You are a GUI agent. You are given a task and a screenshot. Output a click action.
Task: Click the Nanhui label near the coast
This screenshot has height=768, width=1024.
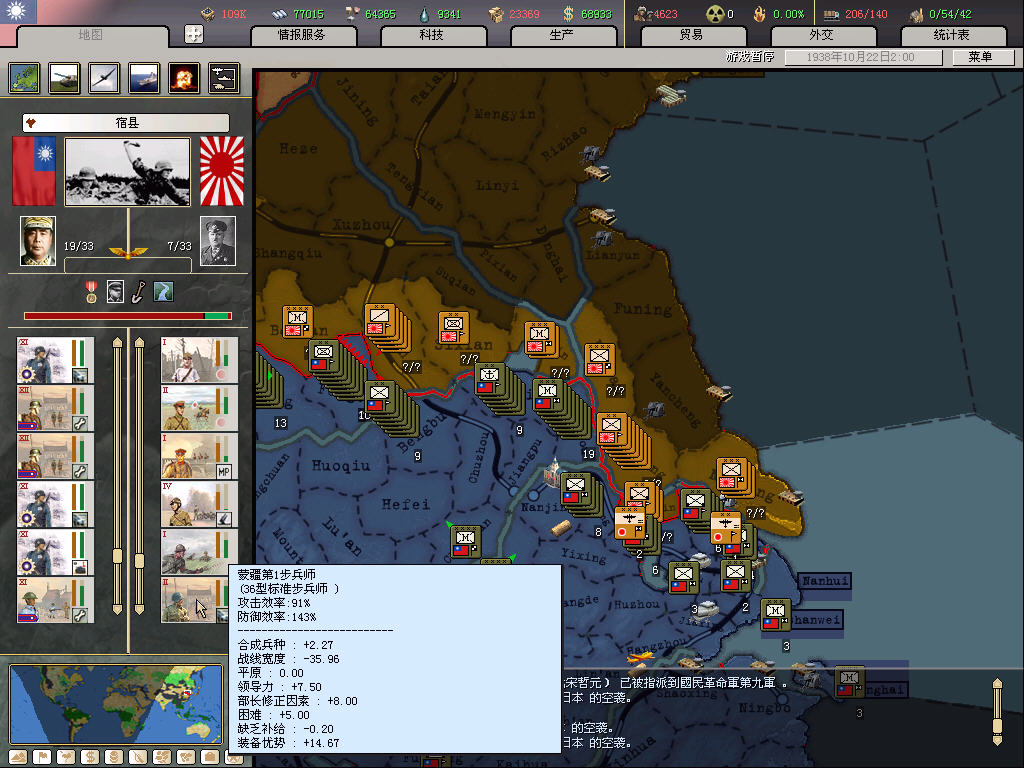pyautogui.click(x=825, y=581)
